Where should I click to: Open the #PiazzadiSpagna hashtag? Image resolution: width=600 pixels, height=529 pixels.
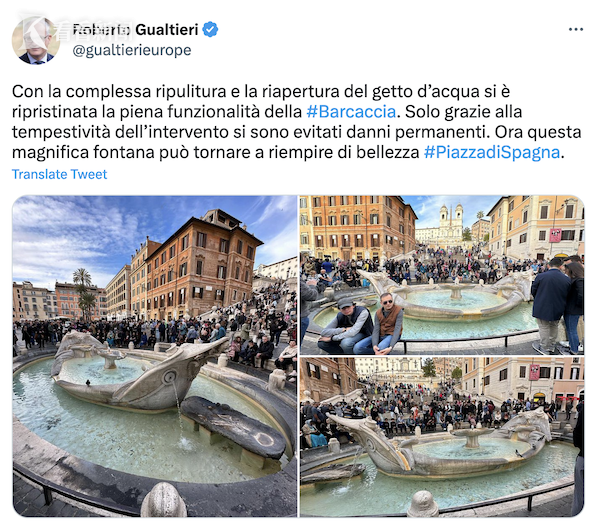(x=492, y=152)
